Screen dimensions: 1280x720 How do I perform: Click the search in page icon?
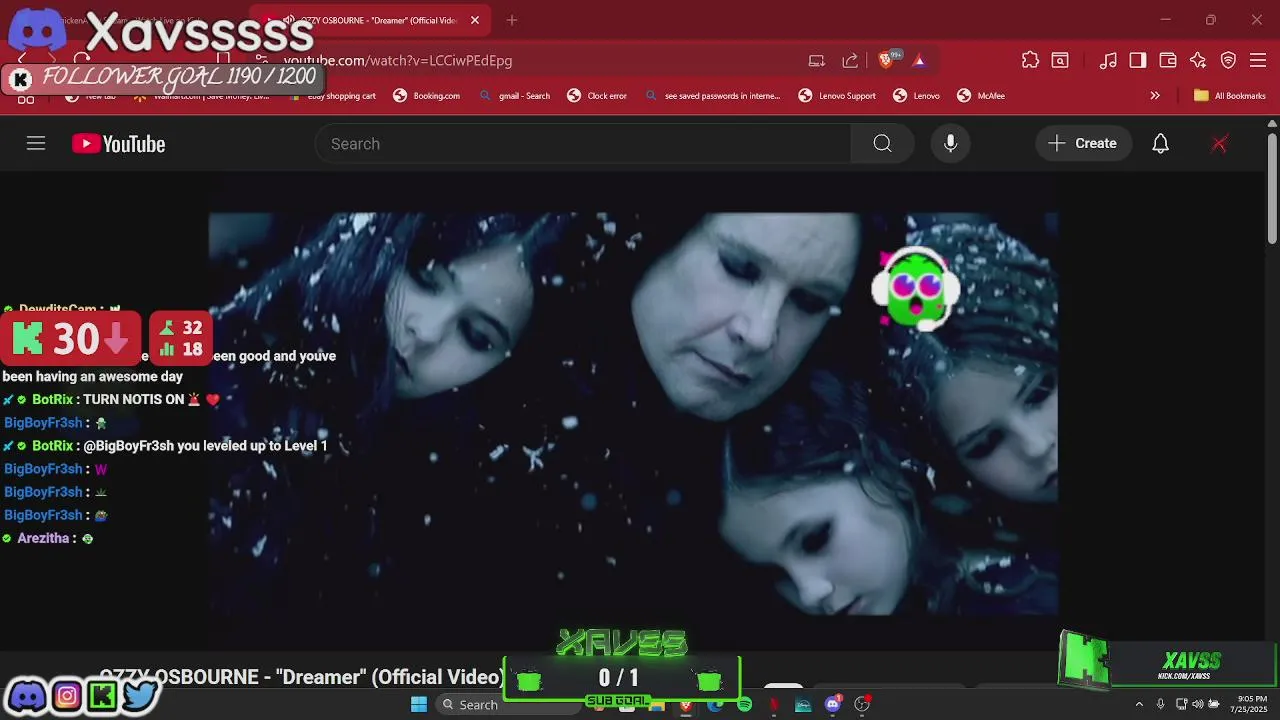coord(1059,60)
